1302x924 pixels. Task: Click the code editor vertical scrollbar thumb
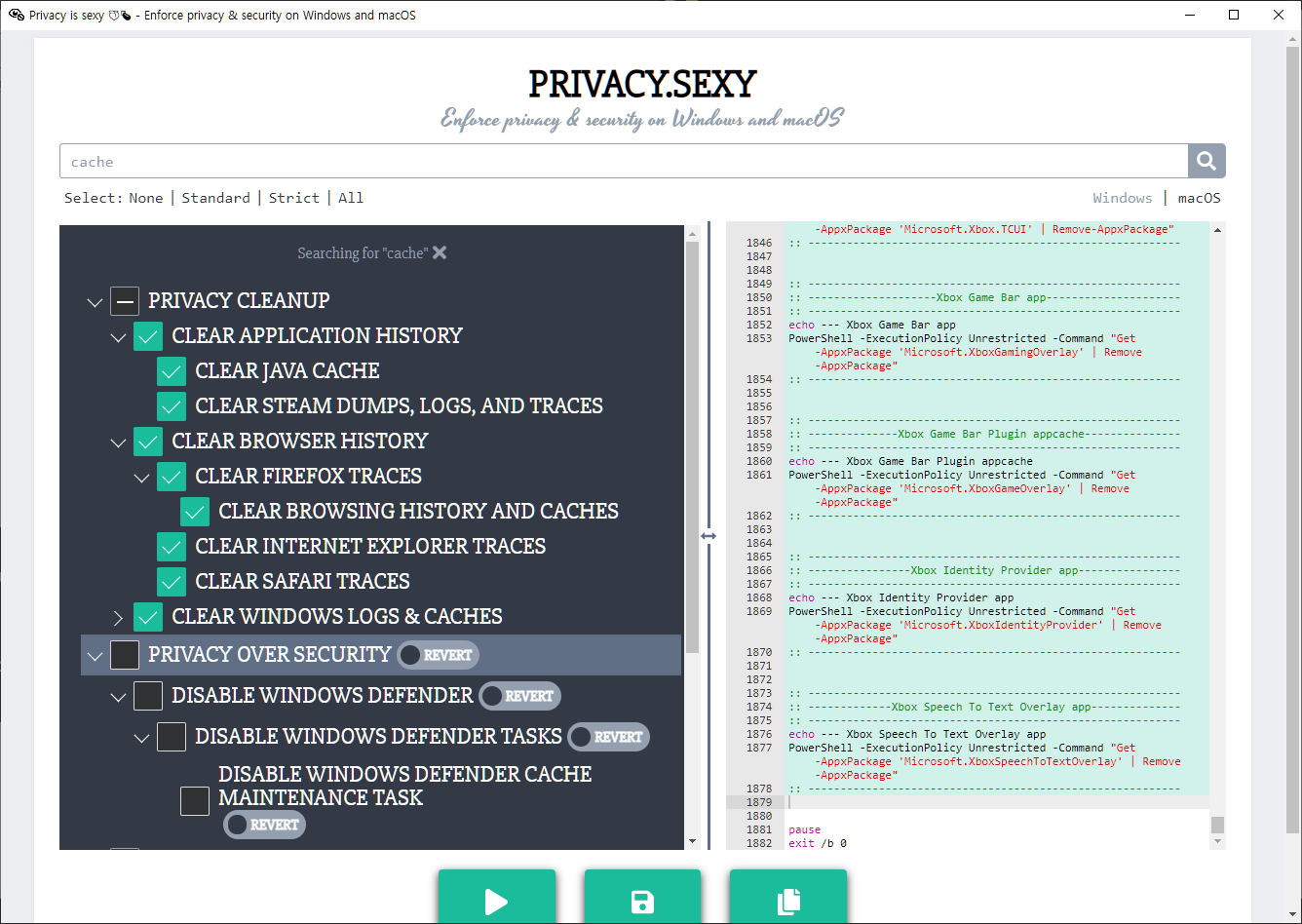[1217, 825]
